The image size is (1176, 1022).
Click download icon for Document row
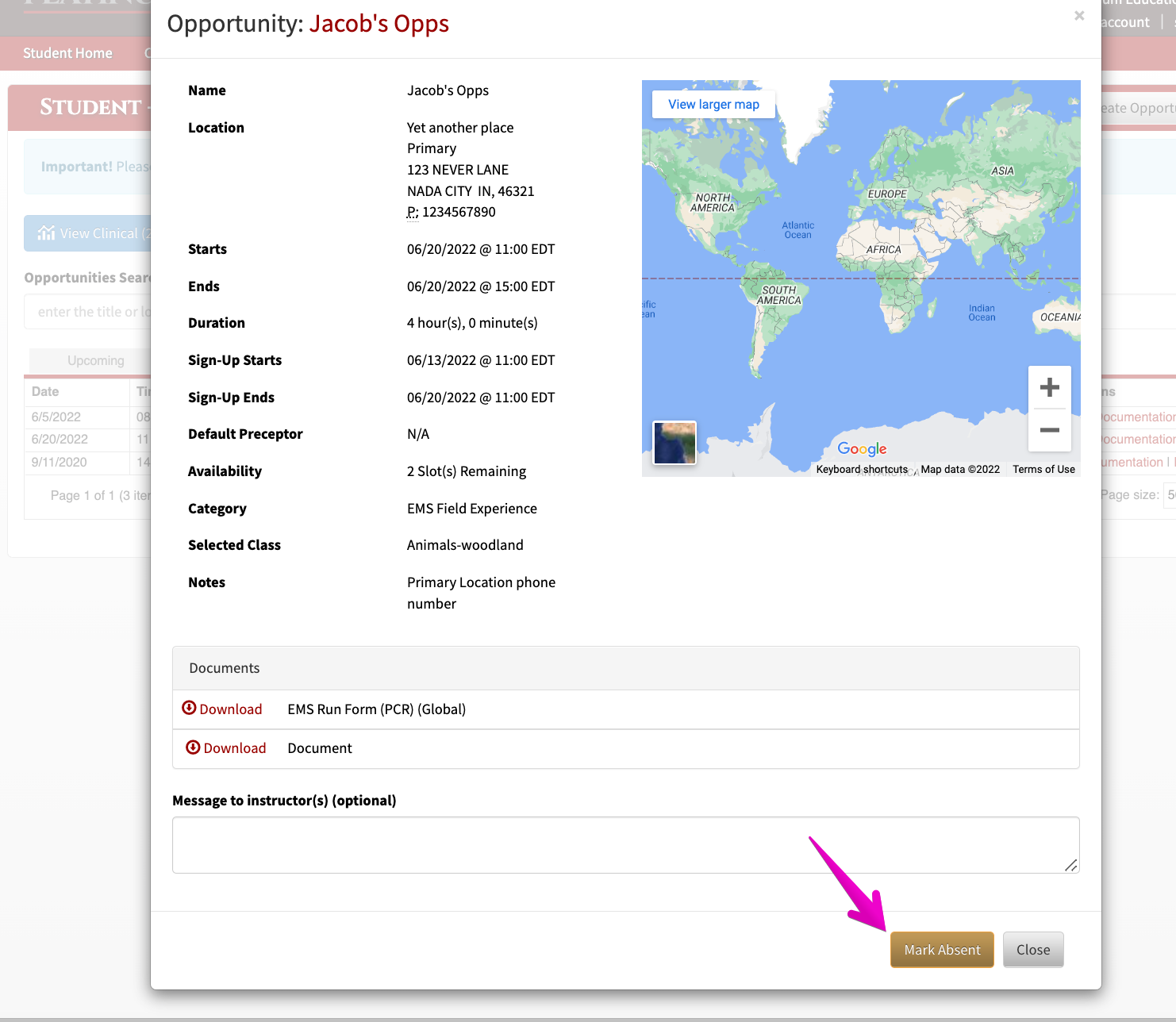[x=193, y=747]
